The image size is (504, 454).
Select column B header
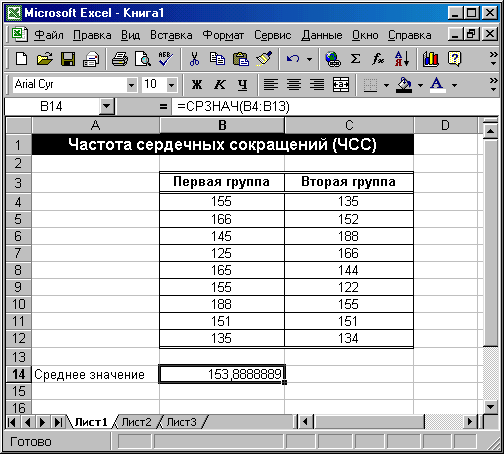(x=222, y=125)
